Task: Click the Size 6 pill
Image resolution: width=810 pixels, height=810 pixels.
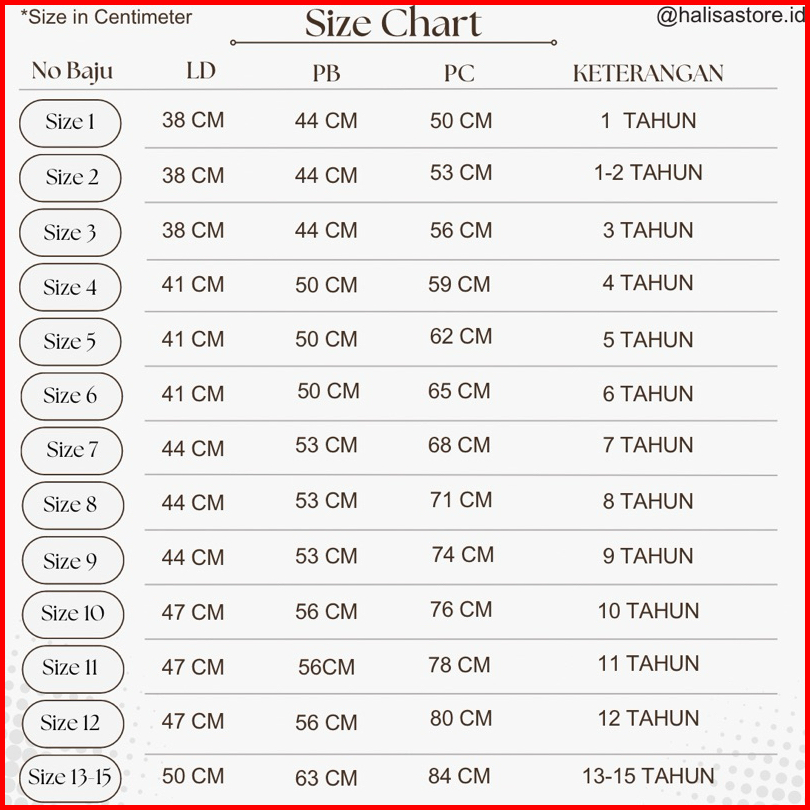Action: click(70, 396)
